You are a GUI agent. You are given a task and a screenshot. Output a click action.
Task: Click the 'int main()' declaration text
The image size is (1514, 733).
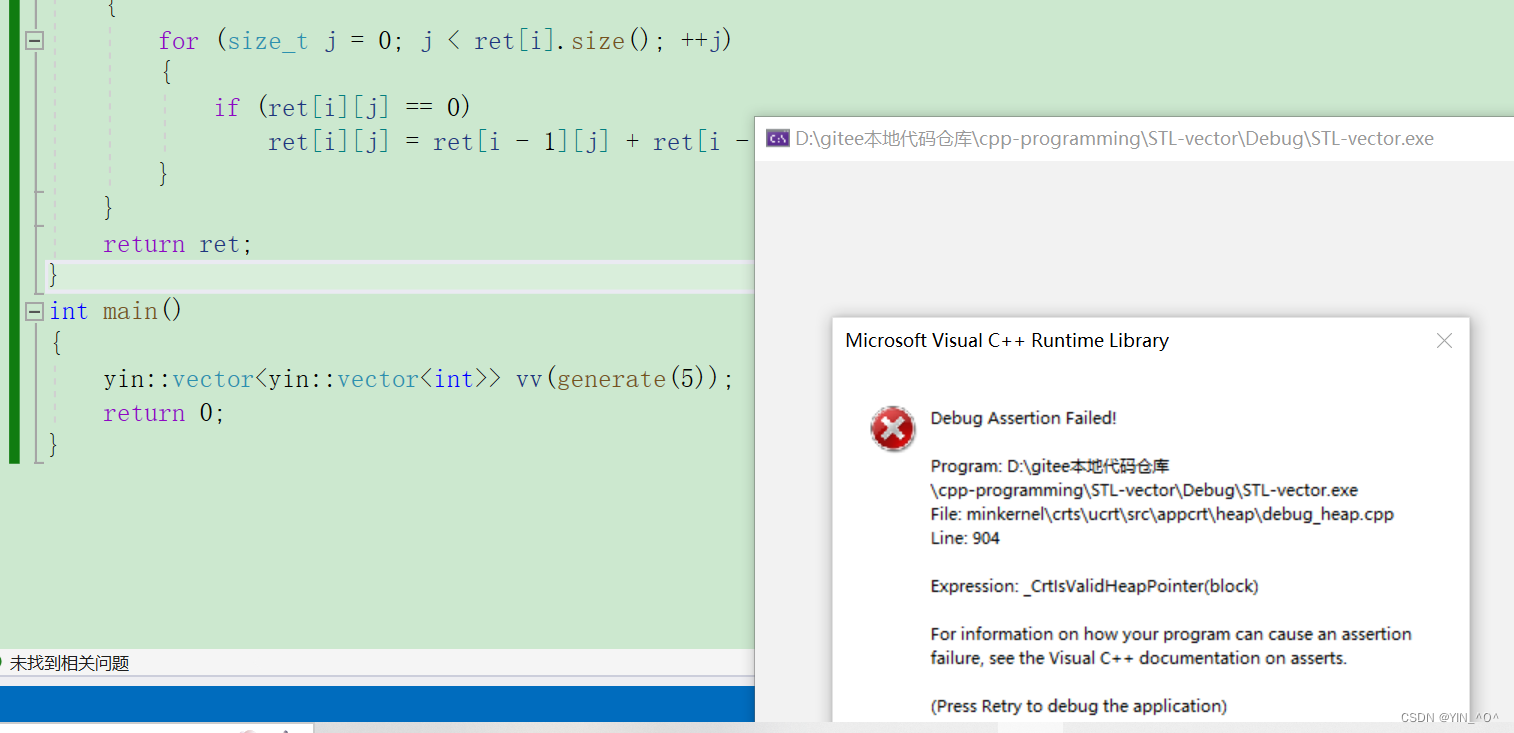(x=116, y=311)
